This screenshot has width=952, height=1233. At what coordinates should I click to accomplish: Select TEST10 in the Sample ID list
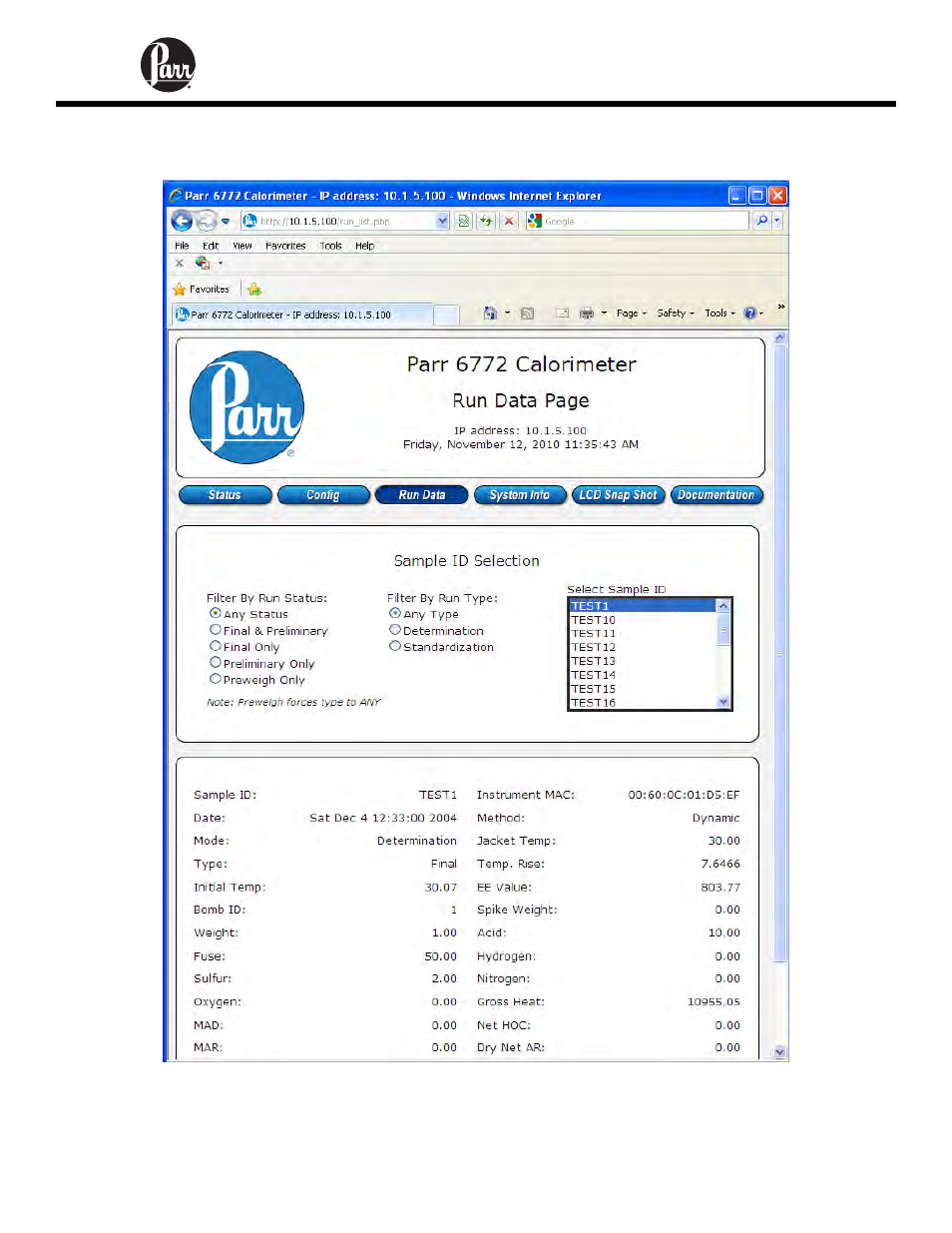[643, 620]
